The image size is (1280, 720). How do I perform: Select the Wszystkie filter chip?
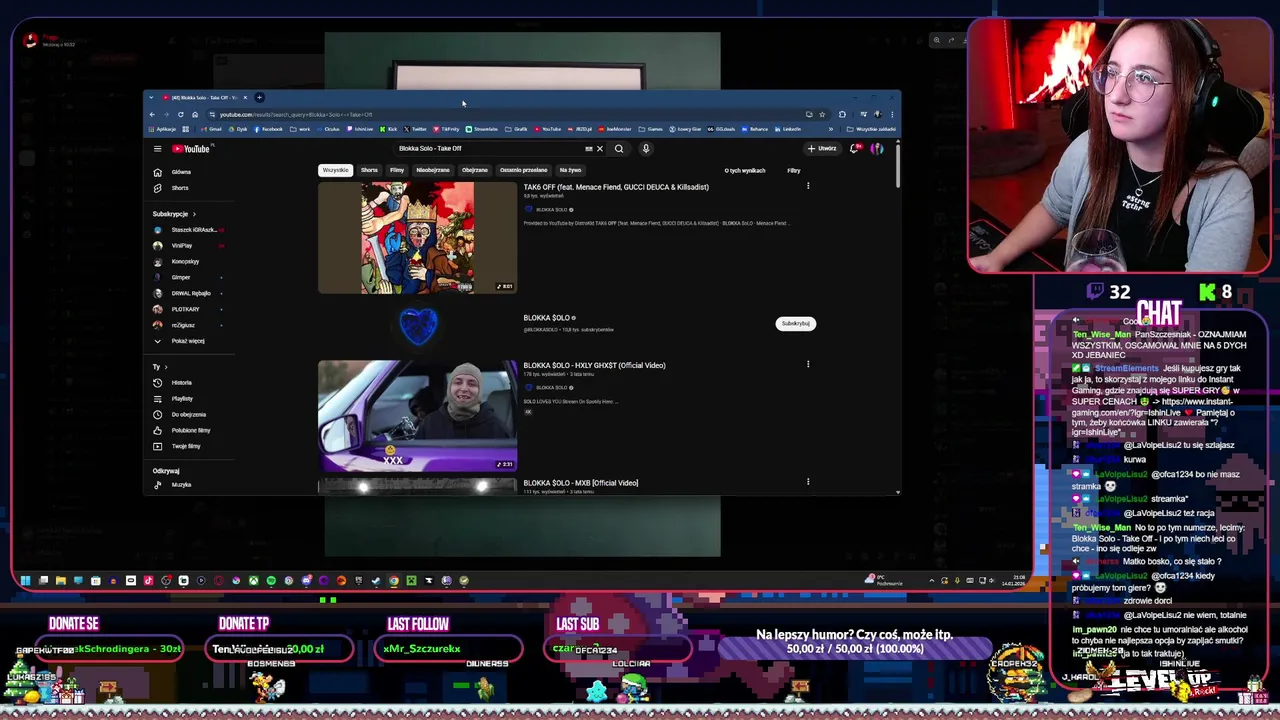click(336, 170)
